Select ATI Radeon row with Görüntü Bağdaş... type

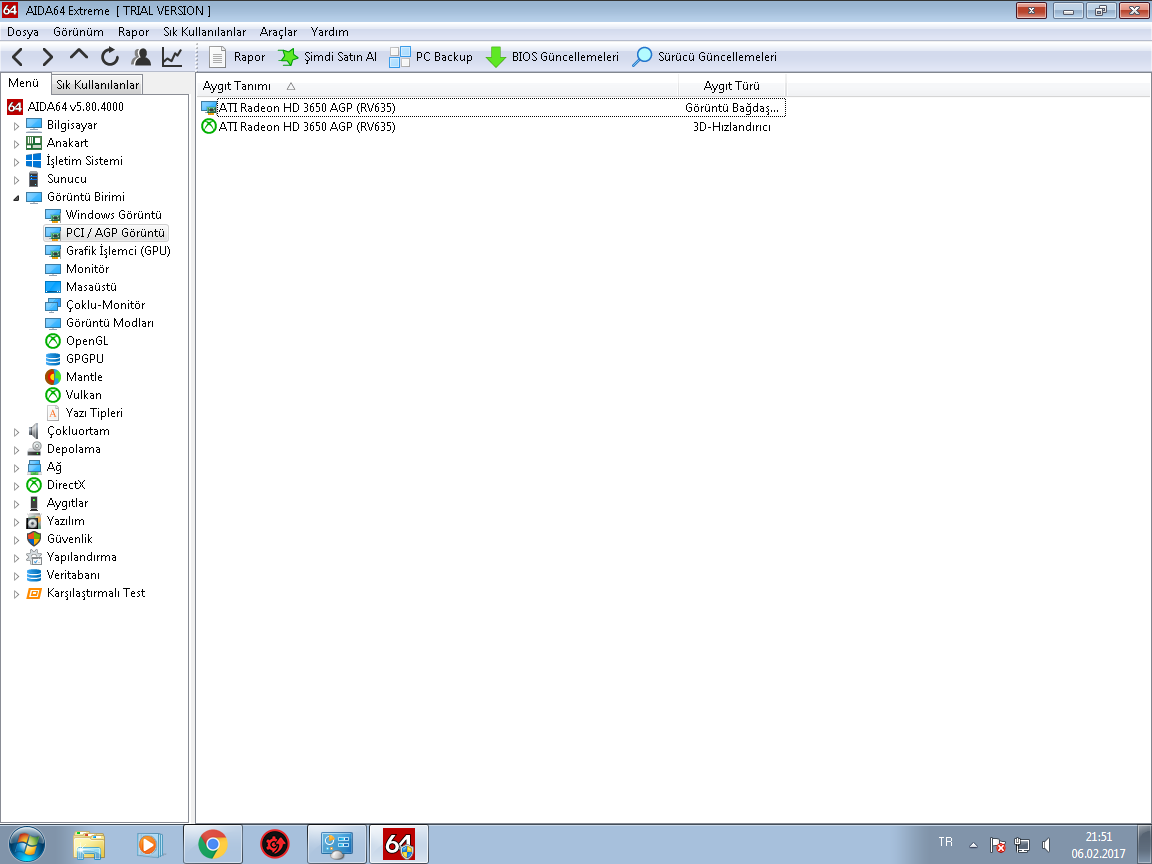click(x=492, y=108)
